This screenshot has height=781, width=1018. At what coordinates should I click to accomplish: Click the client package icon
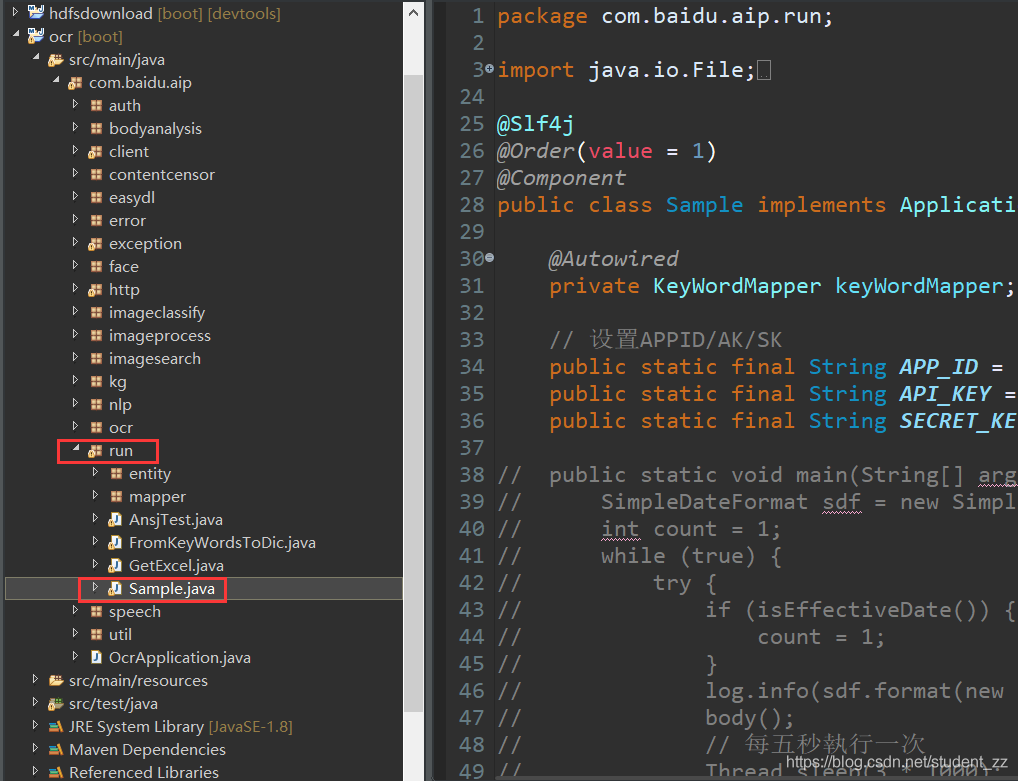pyautogui.click(x=95, y=151)
